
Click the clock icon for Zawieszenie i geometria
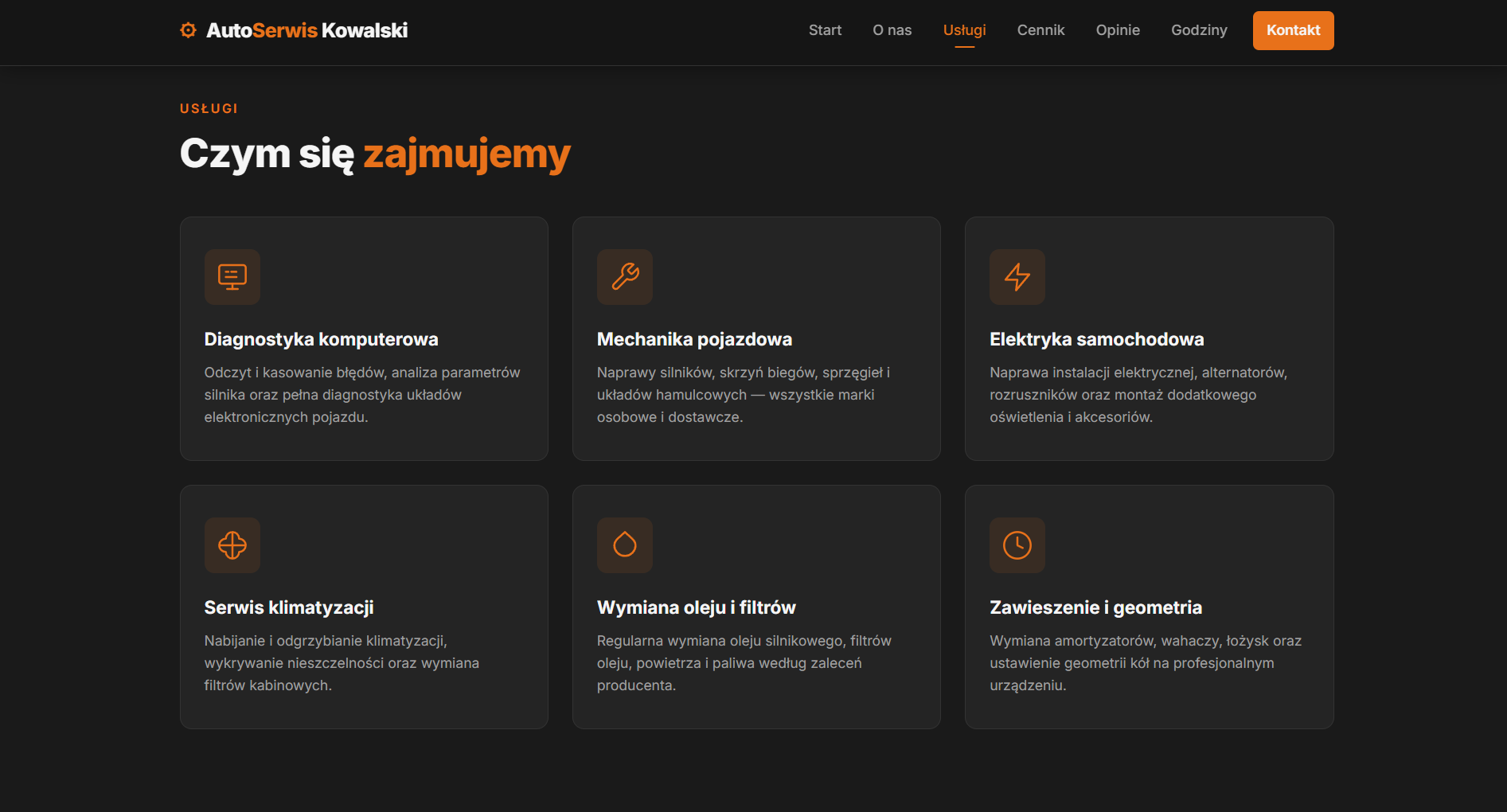1017,545
